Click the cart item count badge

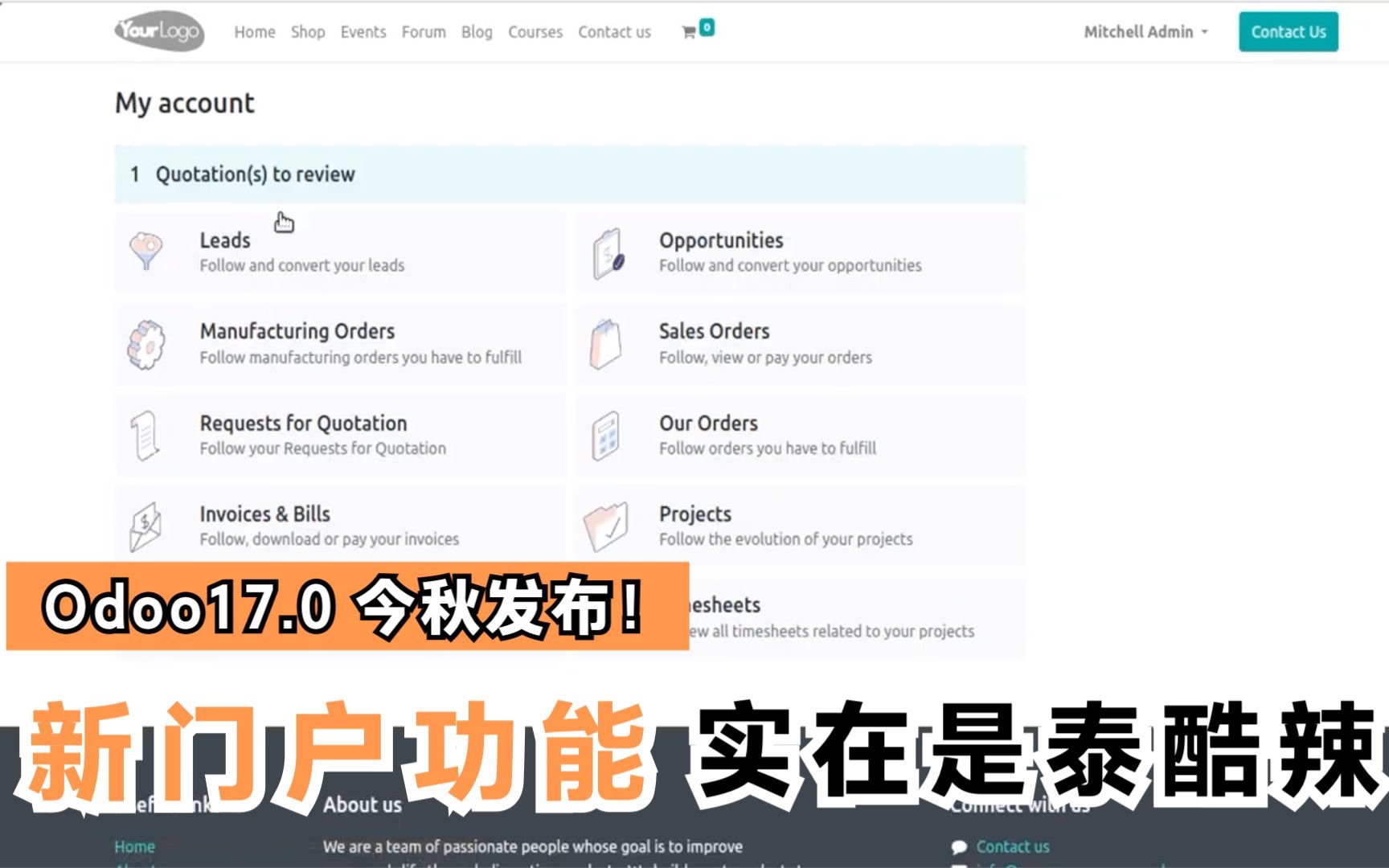pyautogui.click(x=707, y=27)
